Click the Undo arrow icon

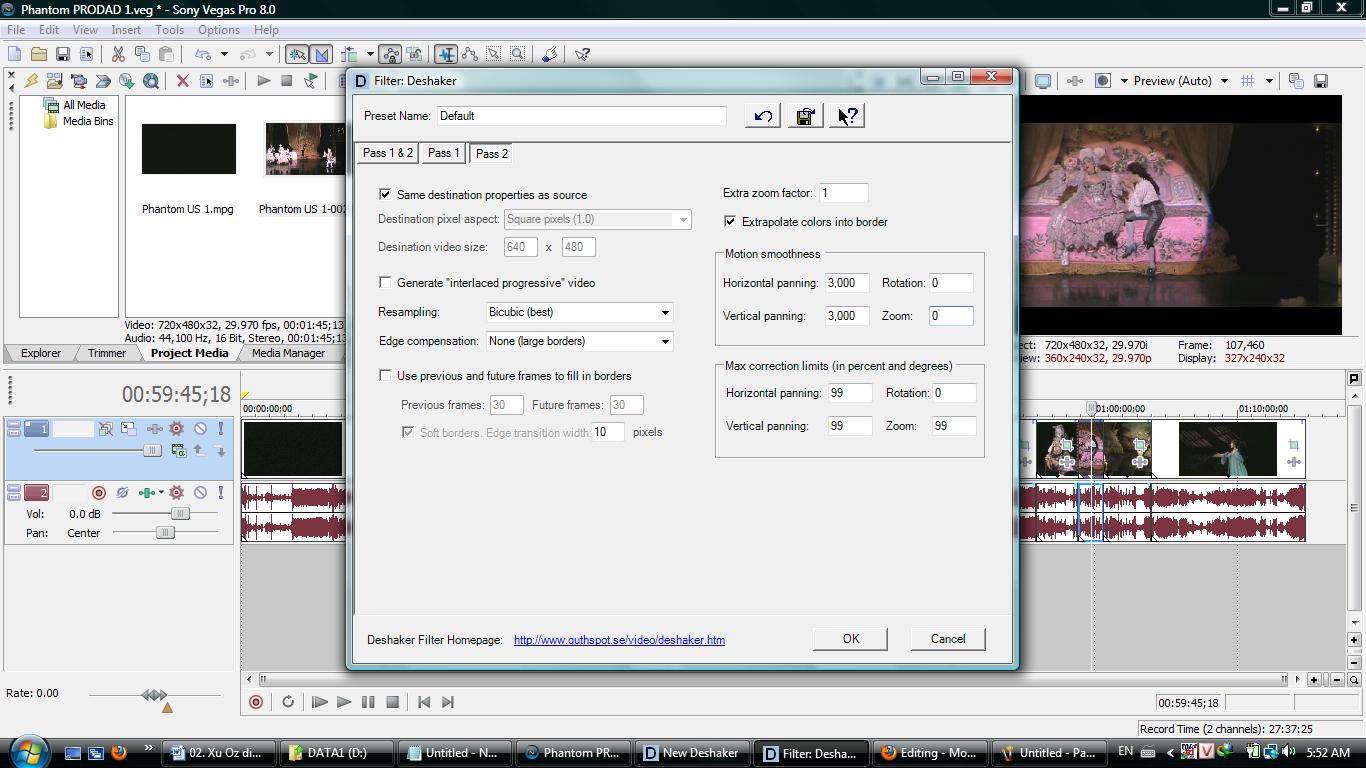point(202,54)
